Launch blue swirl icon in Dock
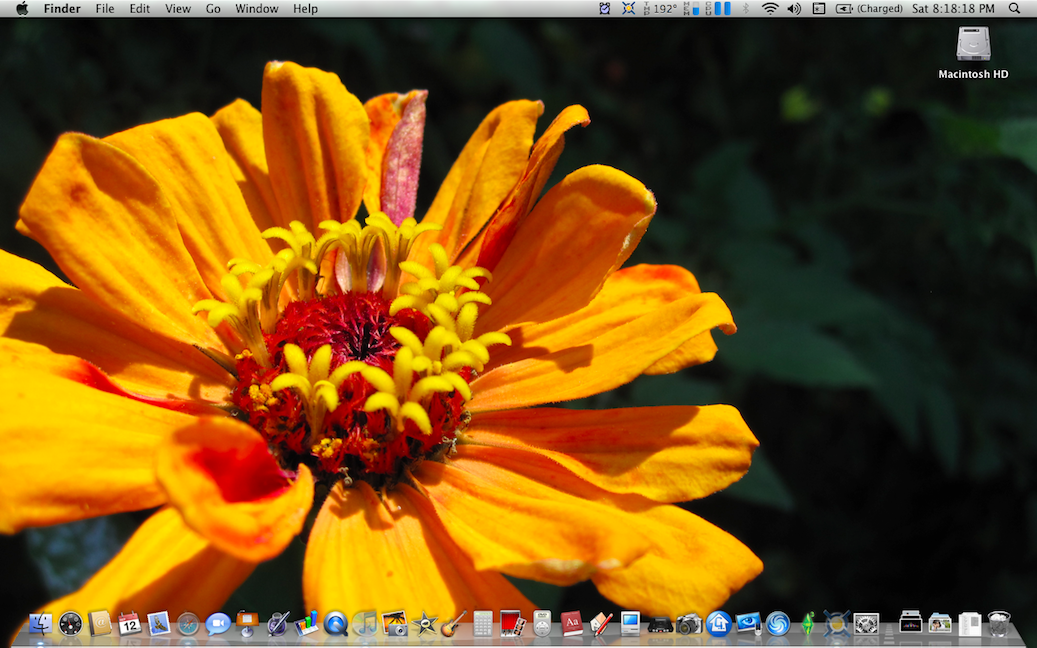Image resolution: width=1037 pixels, height=648 pixels. (778, 624)
